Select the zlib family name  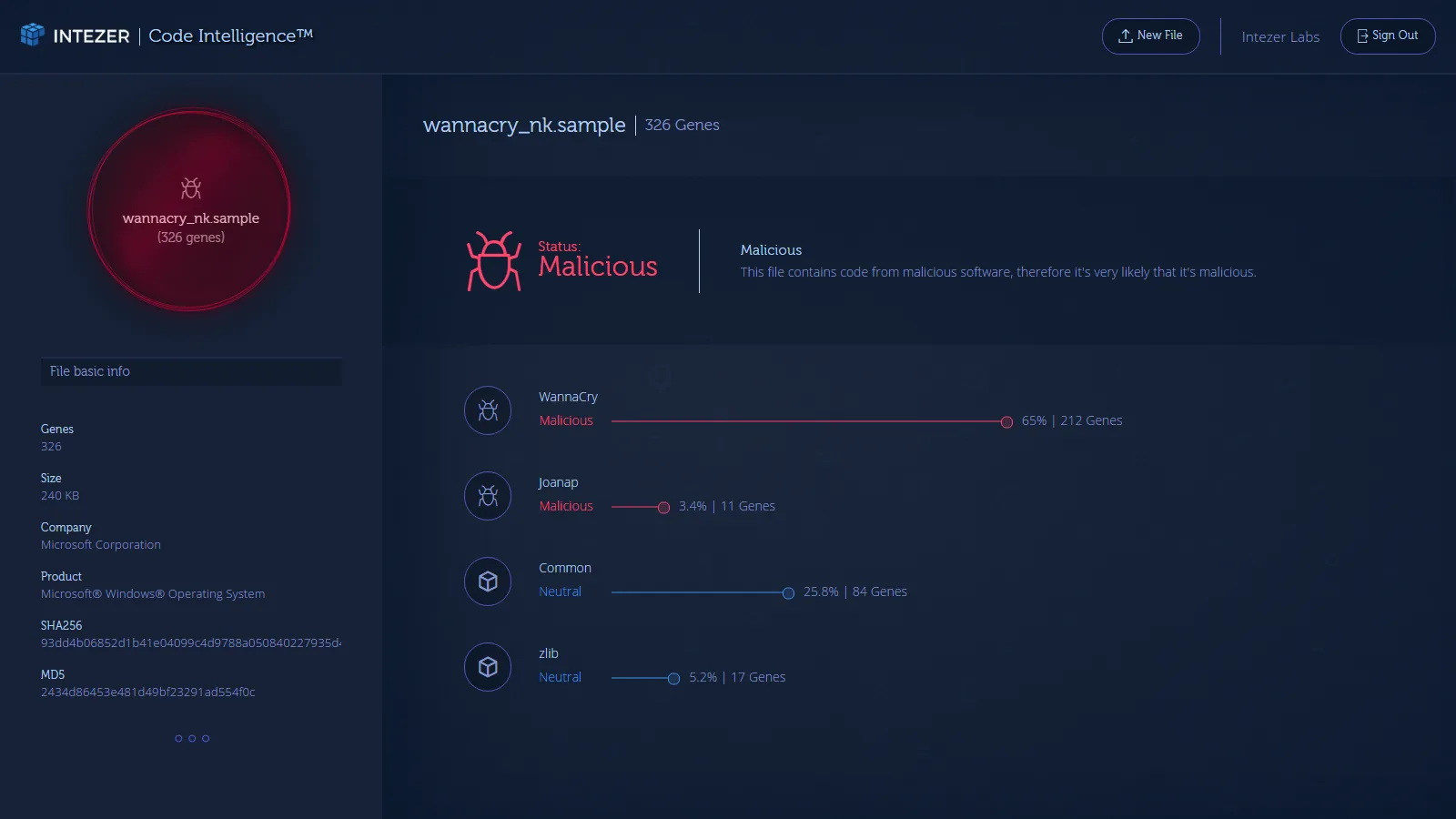[x=549, y=653]
